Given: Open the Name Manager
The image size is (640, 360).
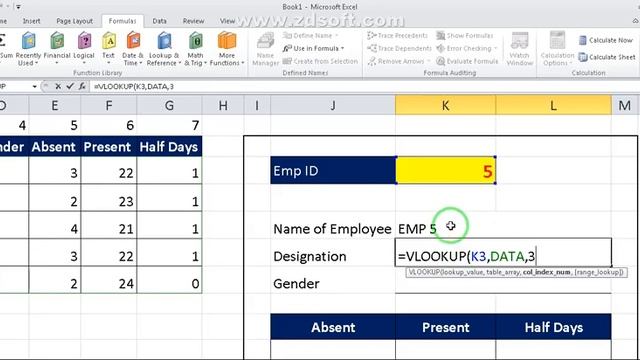Looking at the screenshot, I should [x=265, y=49].
